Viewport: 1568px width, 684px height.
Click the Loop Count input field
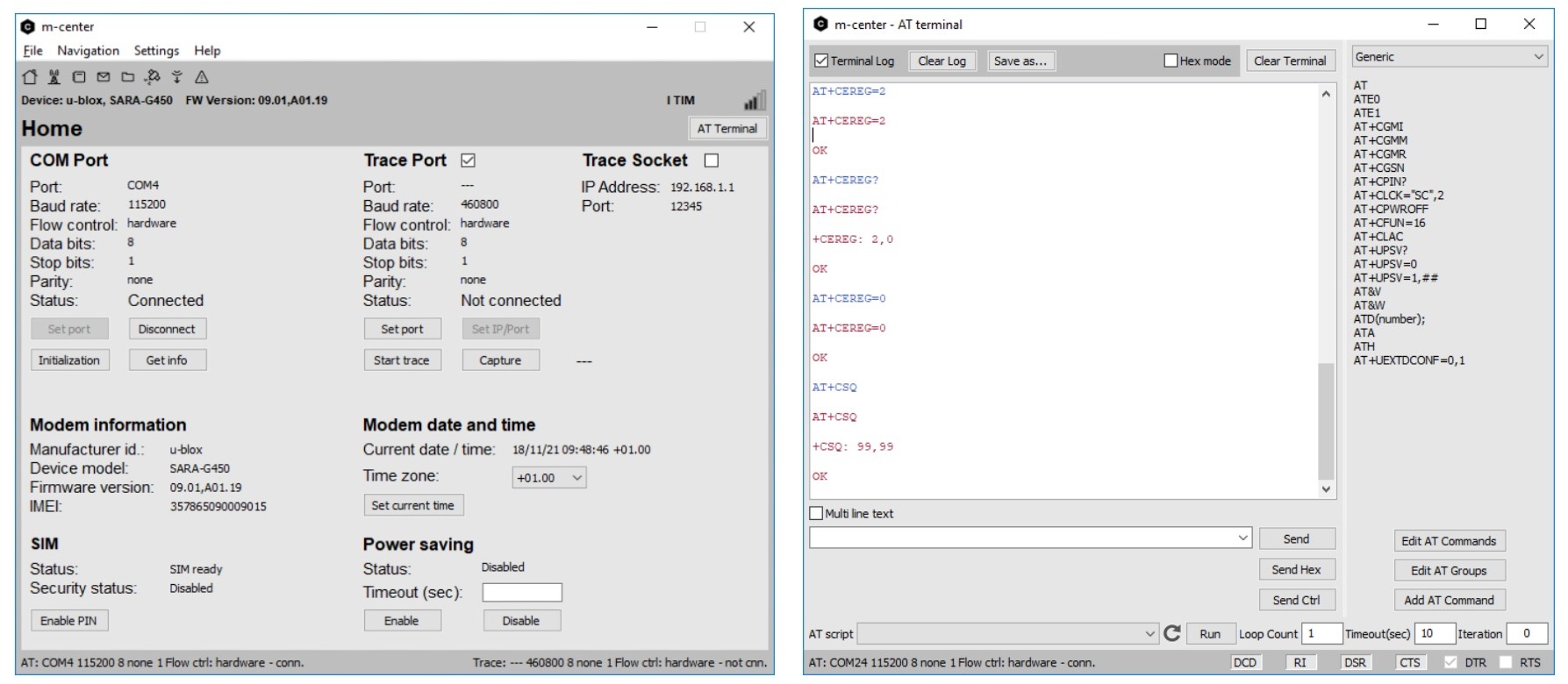[x=1321, y=633]
